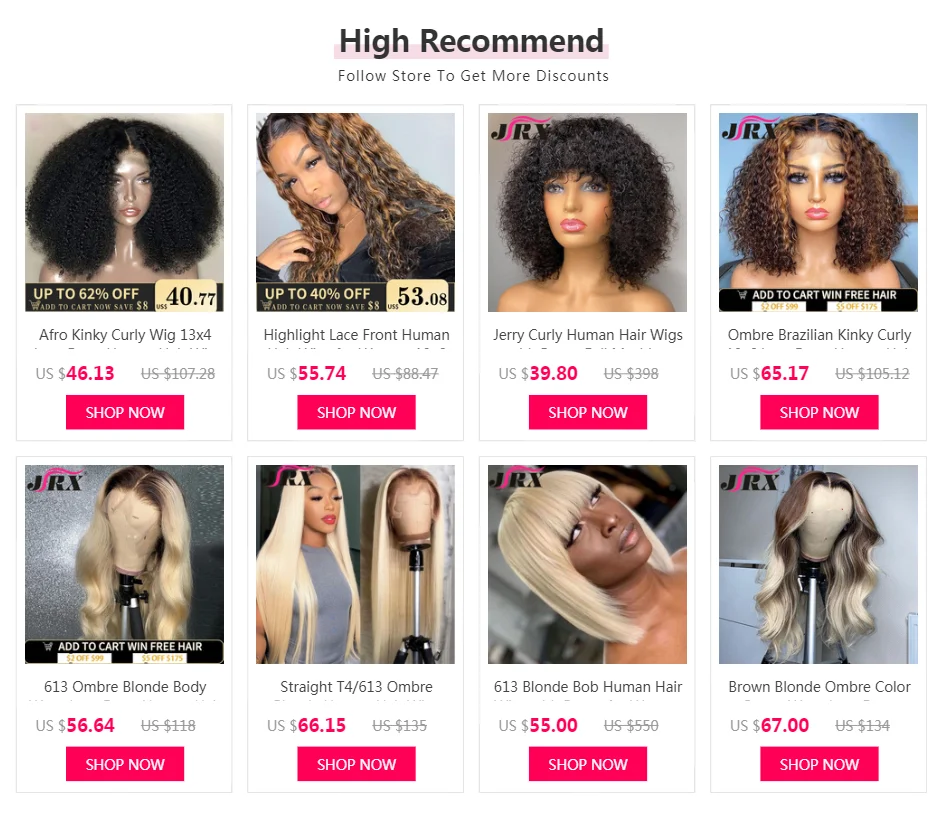The image size is (943, 815).
Task: Open the Brown Blonde Ombre Color wig image
Action: click(x=819, y=564)
